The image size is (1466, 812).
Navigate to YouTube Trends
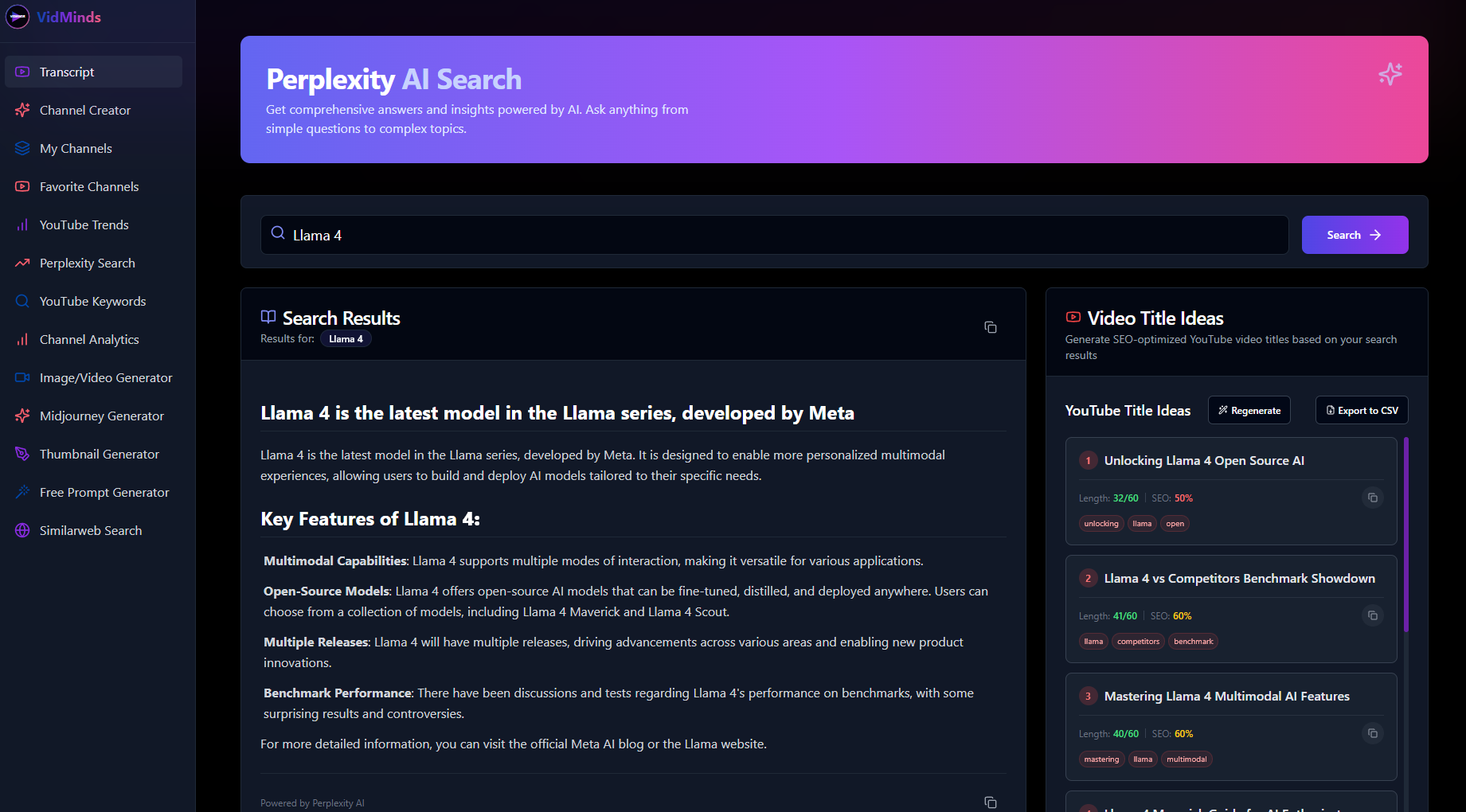click(x=93, y=224)
